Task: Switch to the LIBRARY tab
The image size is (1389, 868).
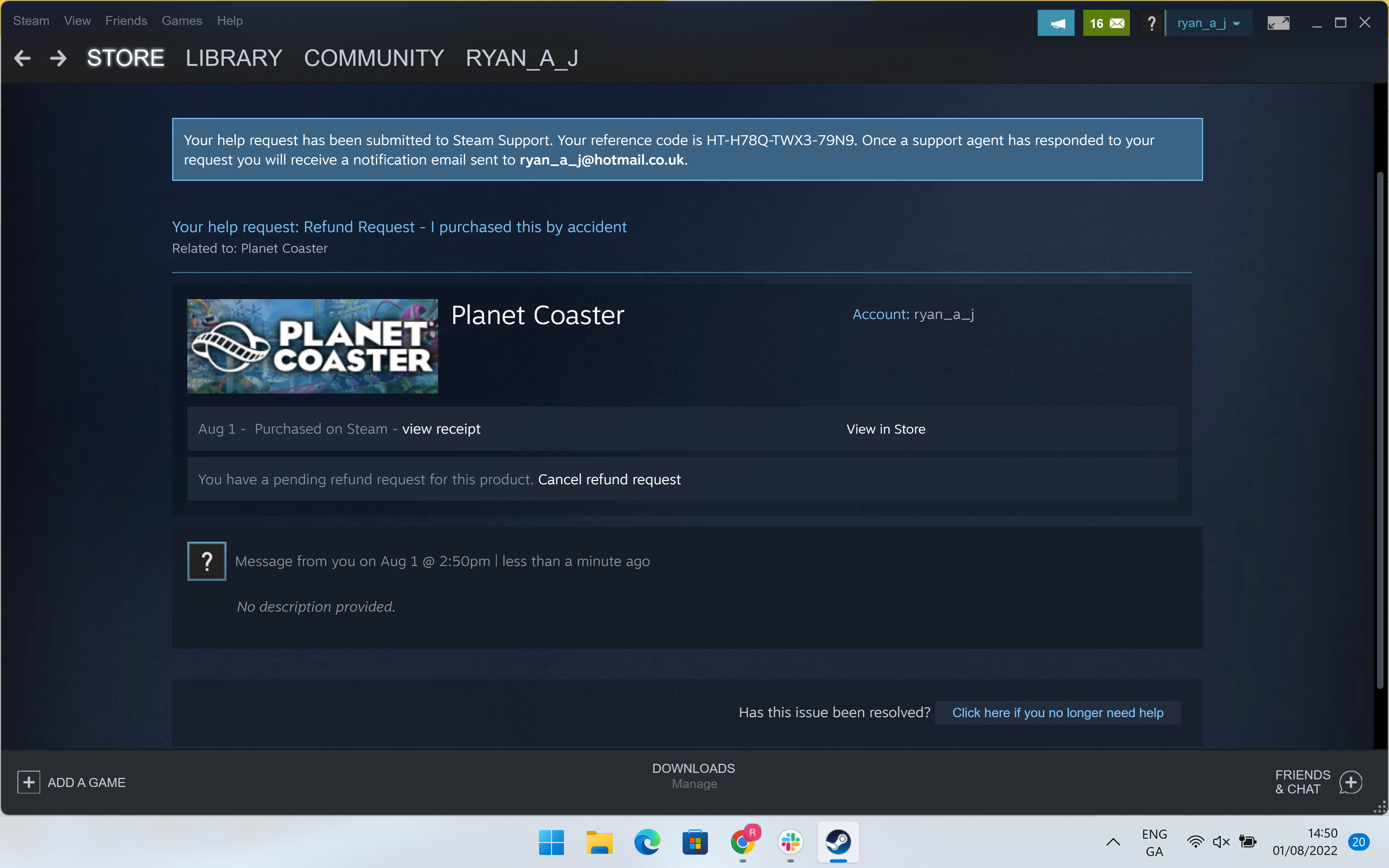Action: click(234, 58)
